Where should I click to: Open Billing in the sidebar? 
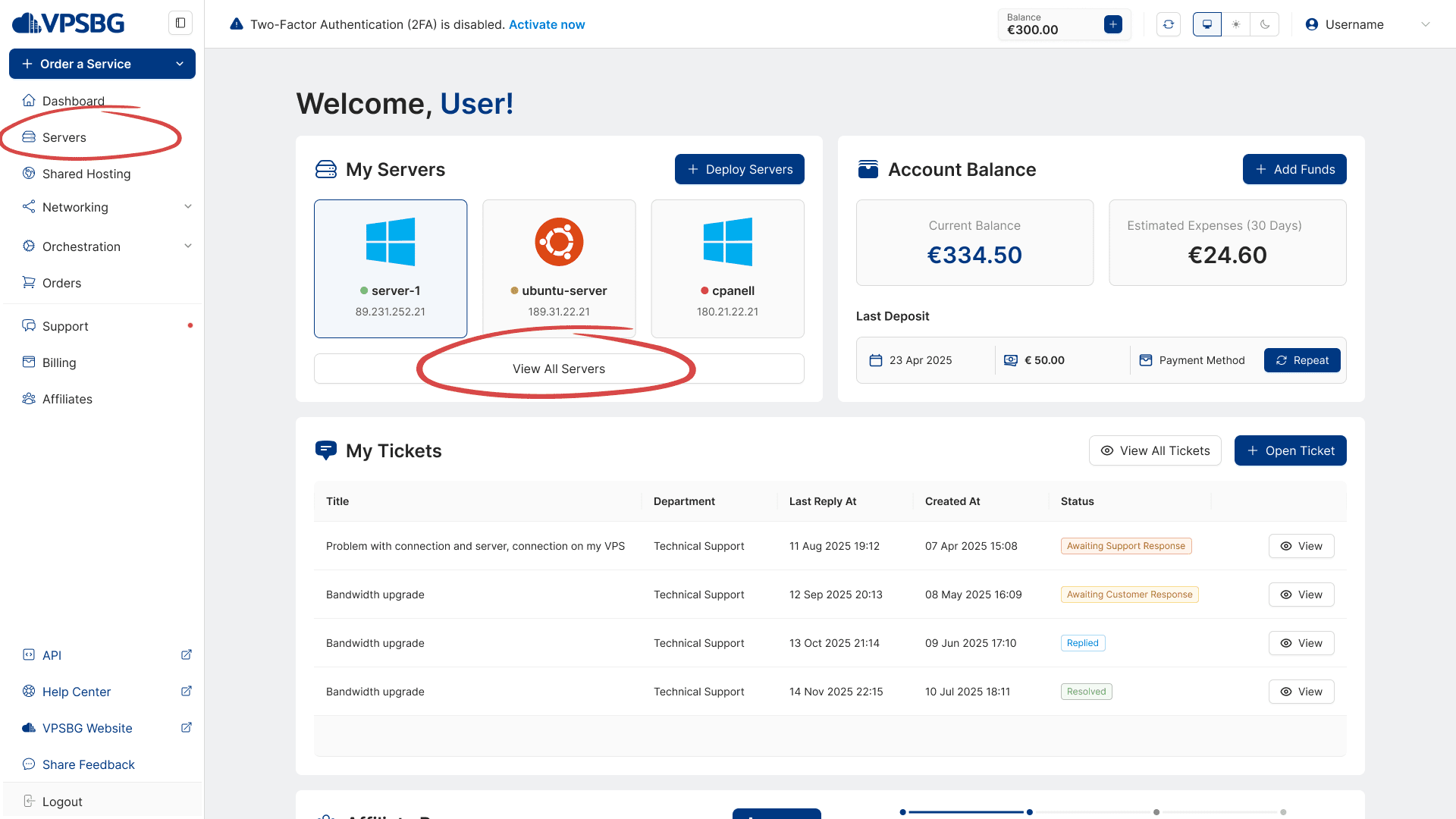pos(59,362)
